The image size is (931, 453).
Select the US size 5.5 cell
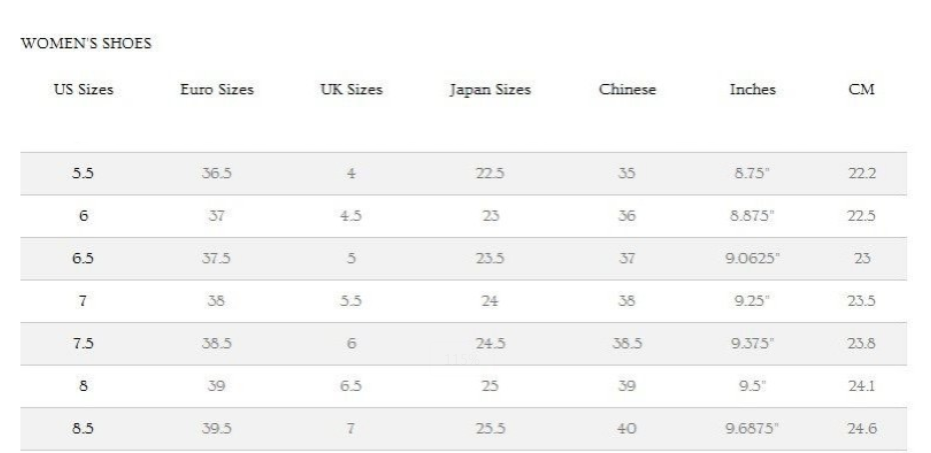(83, 173)
